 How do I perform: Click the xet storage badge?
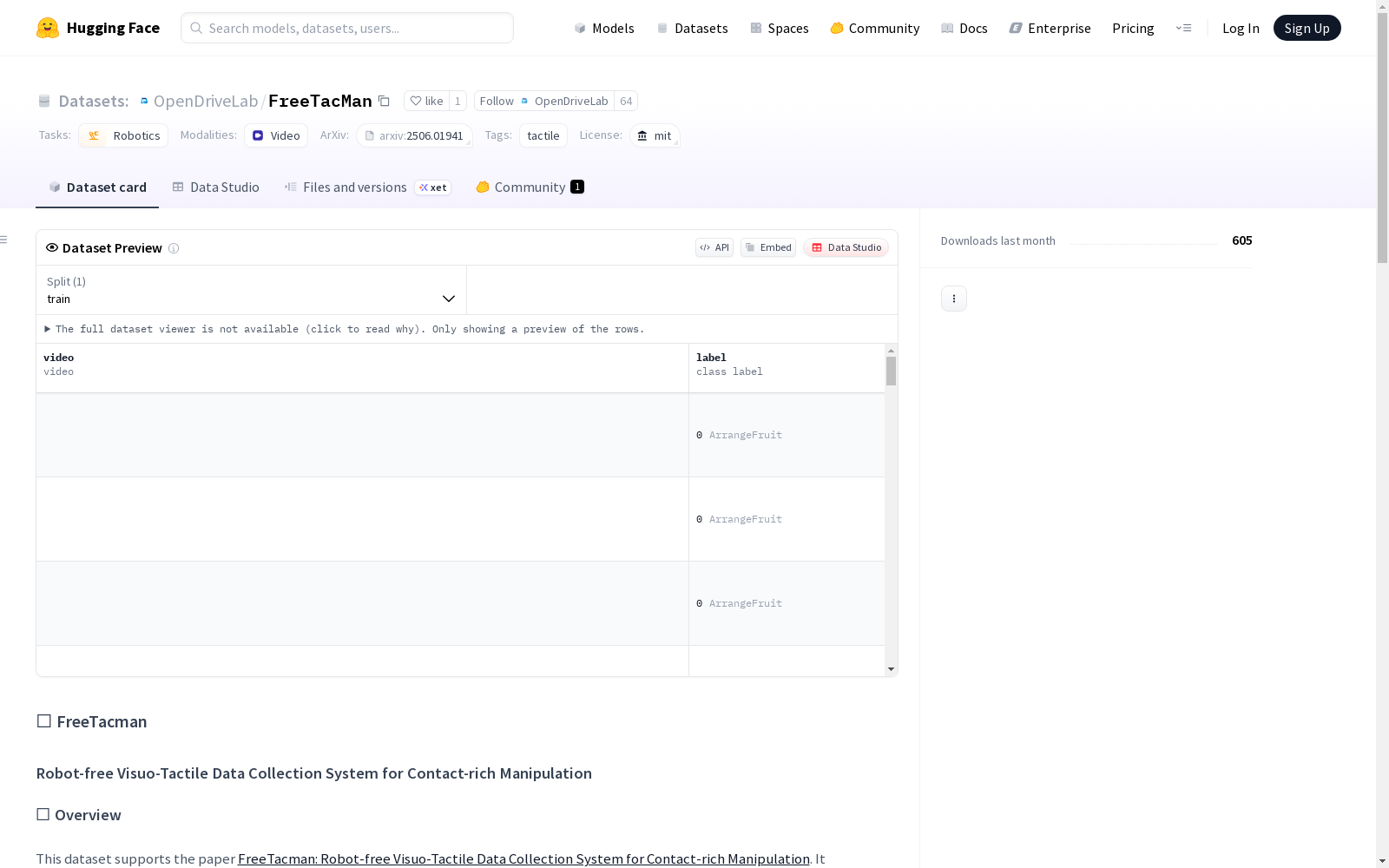click(433, 187)
